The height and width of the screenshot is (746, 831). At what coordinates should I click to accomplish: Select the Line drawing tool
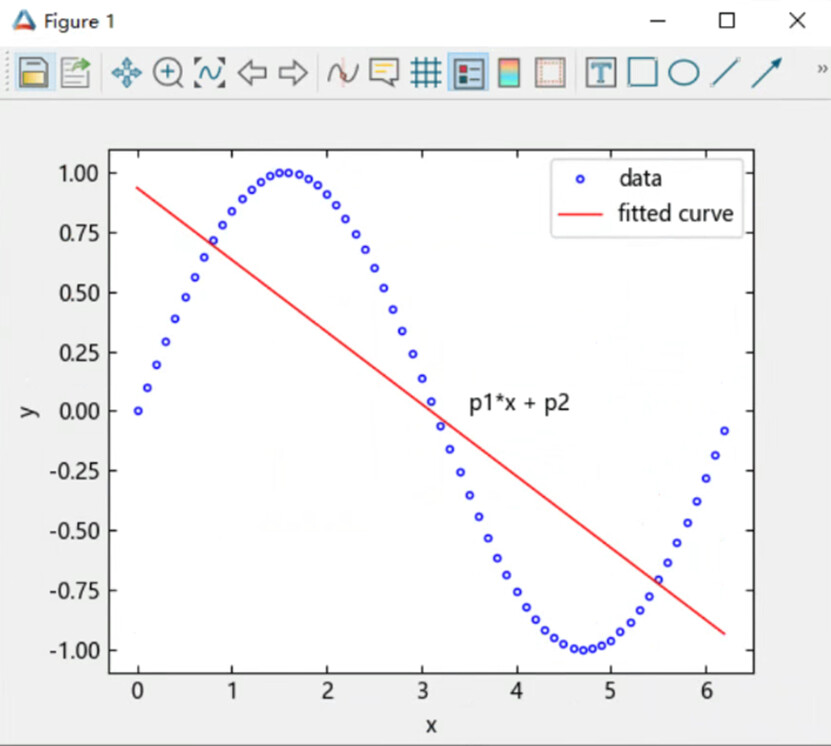click(725, 72)
